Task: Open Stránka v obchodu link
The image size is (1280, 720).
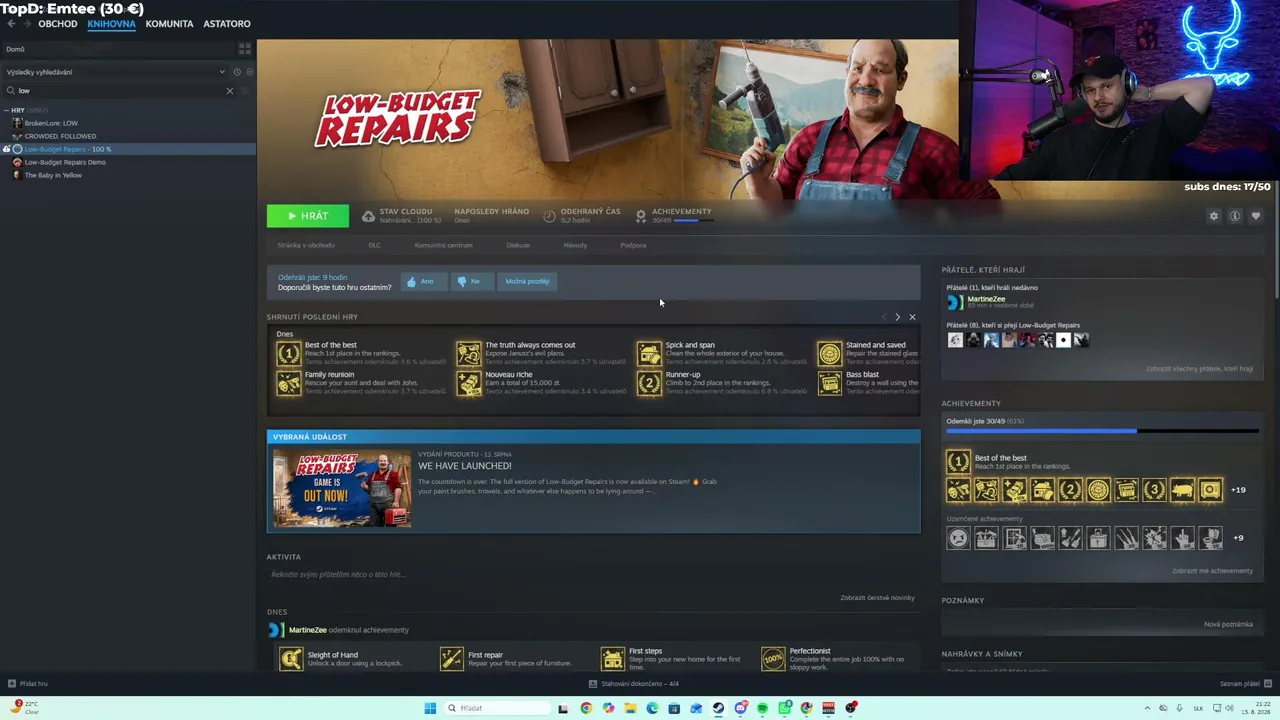Action: 306,245
